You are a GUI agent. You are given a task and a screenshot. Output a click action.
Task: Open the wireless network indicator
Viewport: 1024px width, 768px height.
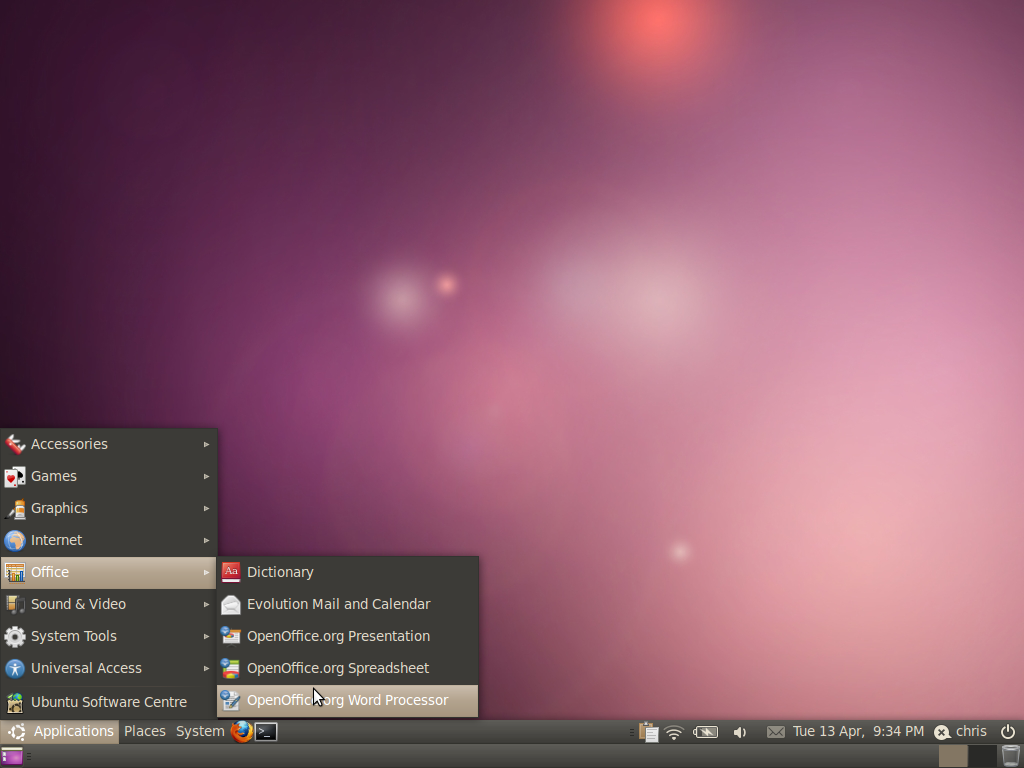674,732
